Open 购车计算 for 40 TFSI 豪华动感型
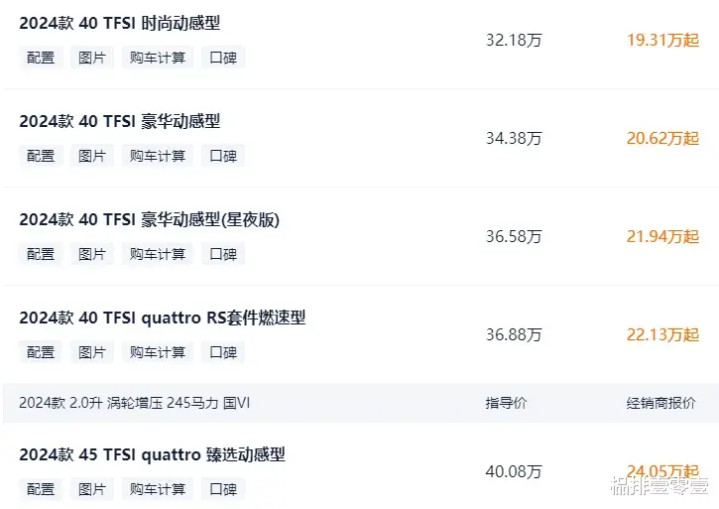 click(158, 155)
